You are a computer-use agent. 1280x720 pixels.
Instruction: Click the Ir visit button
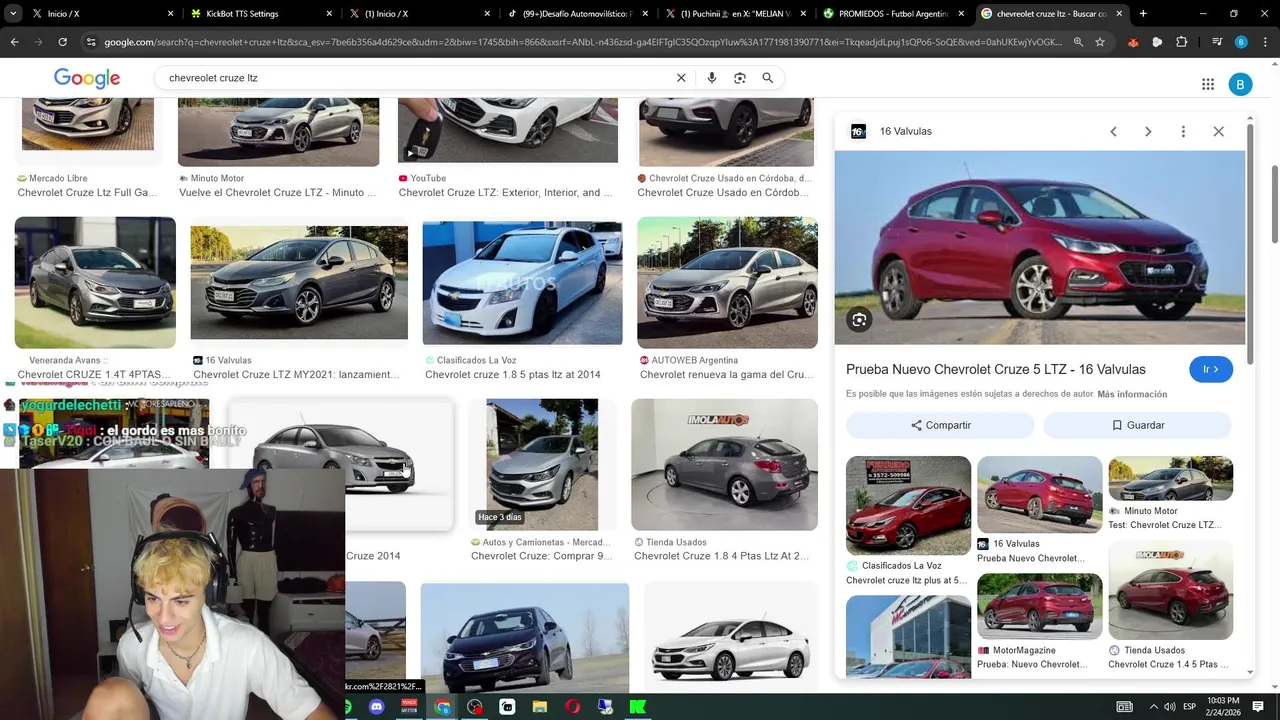pos(1211,369)
